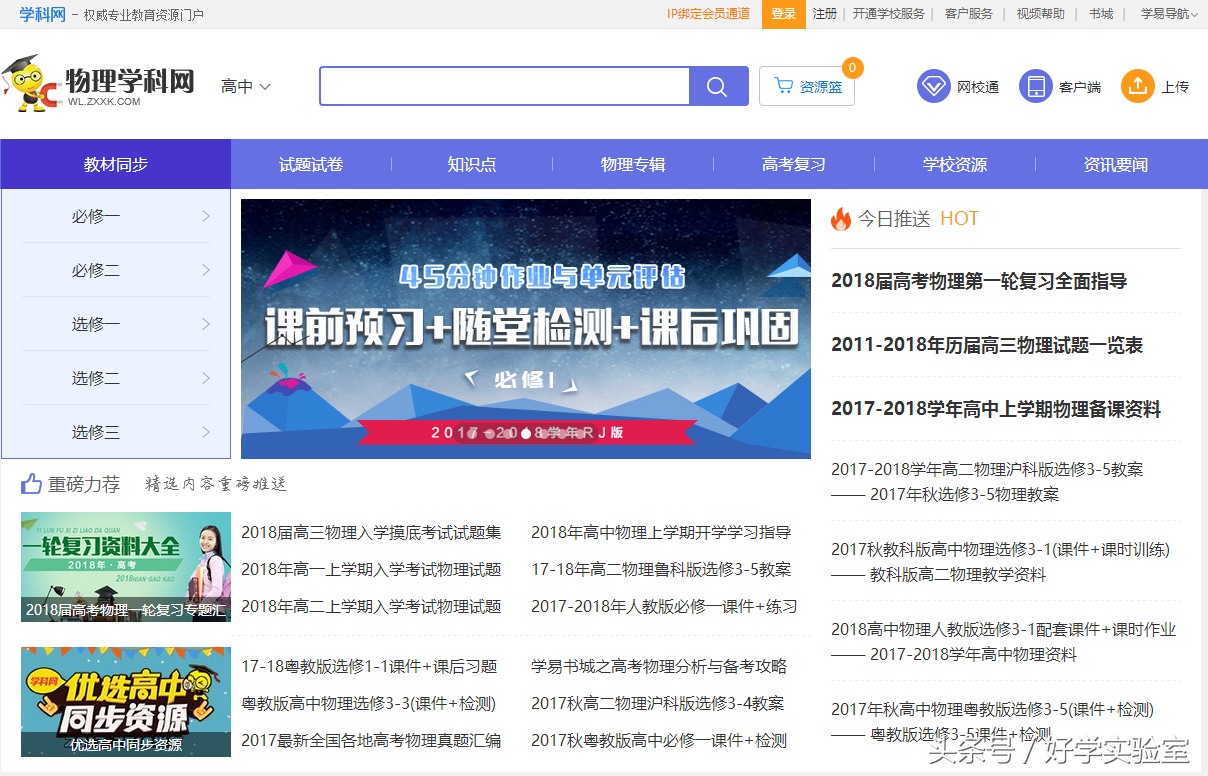The width and height of the screenshot is (1208, 776).
Task: Click the orange 上传 upload icon
Action: coord(1137,87)
